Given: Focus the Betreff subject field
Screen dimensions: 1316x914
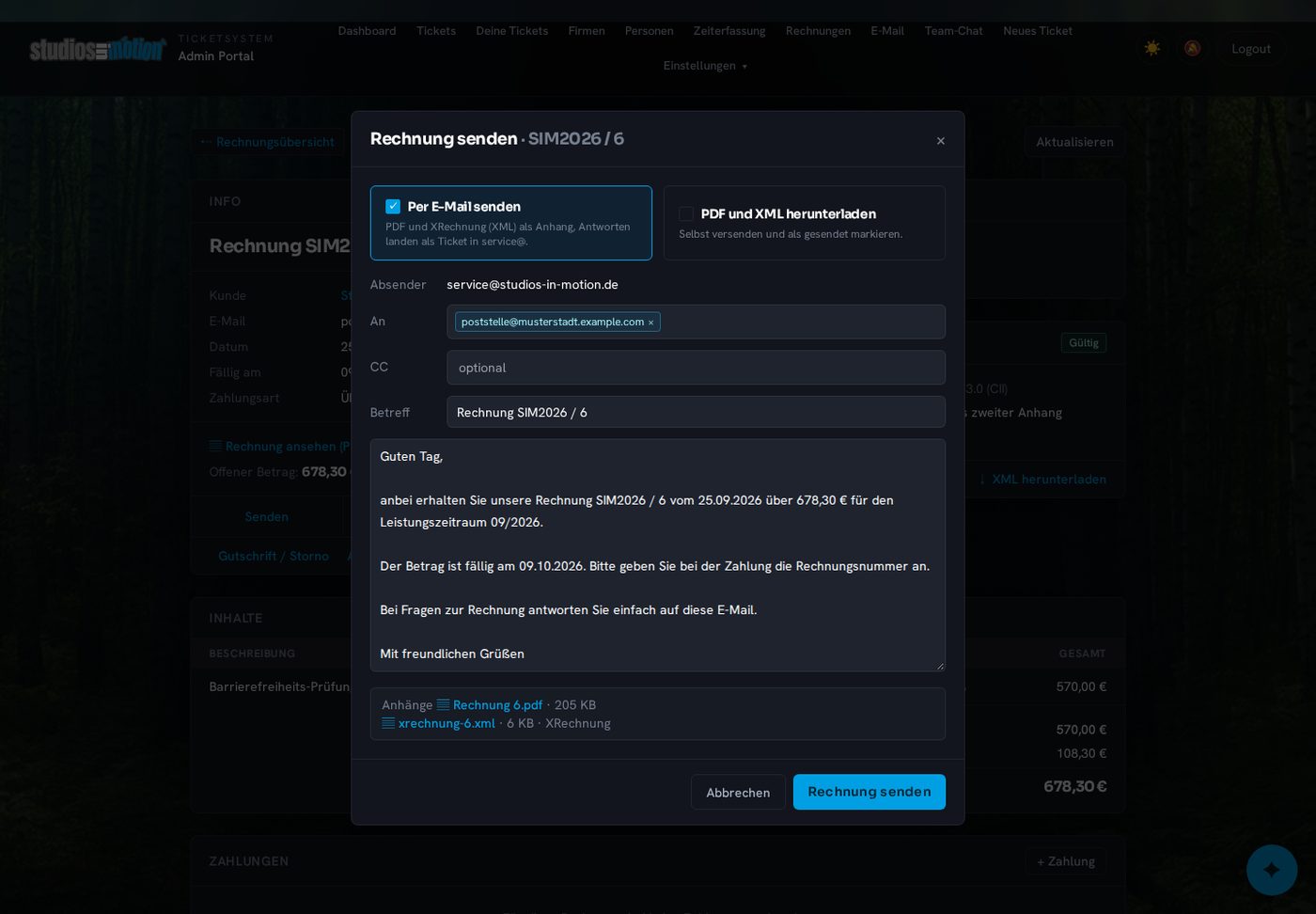Looking at the screenshot, I should (x=696, y=413).
